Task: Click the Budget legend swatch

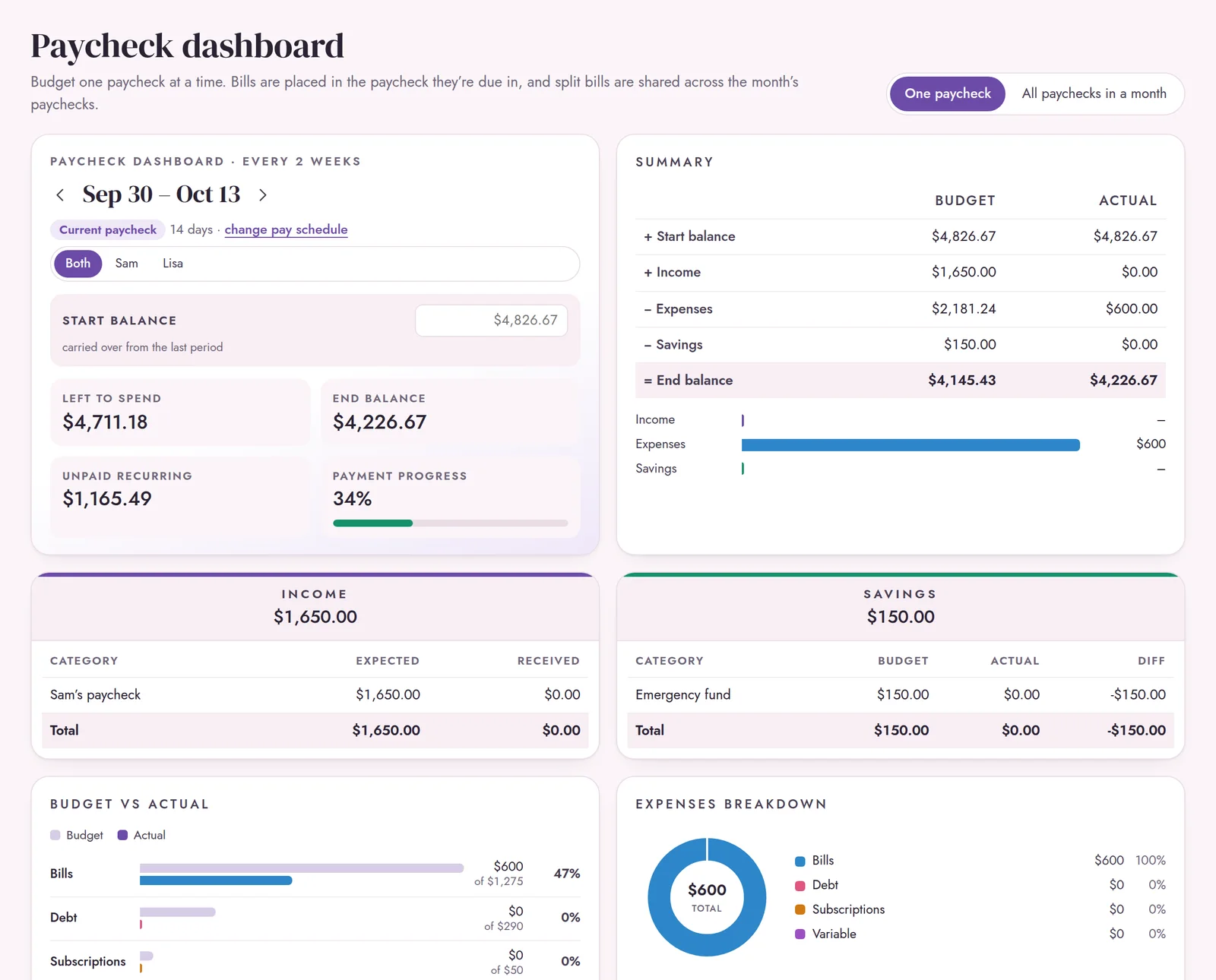Action: [55, 835]
